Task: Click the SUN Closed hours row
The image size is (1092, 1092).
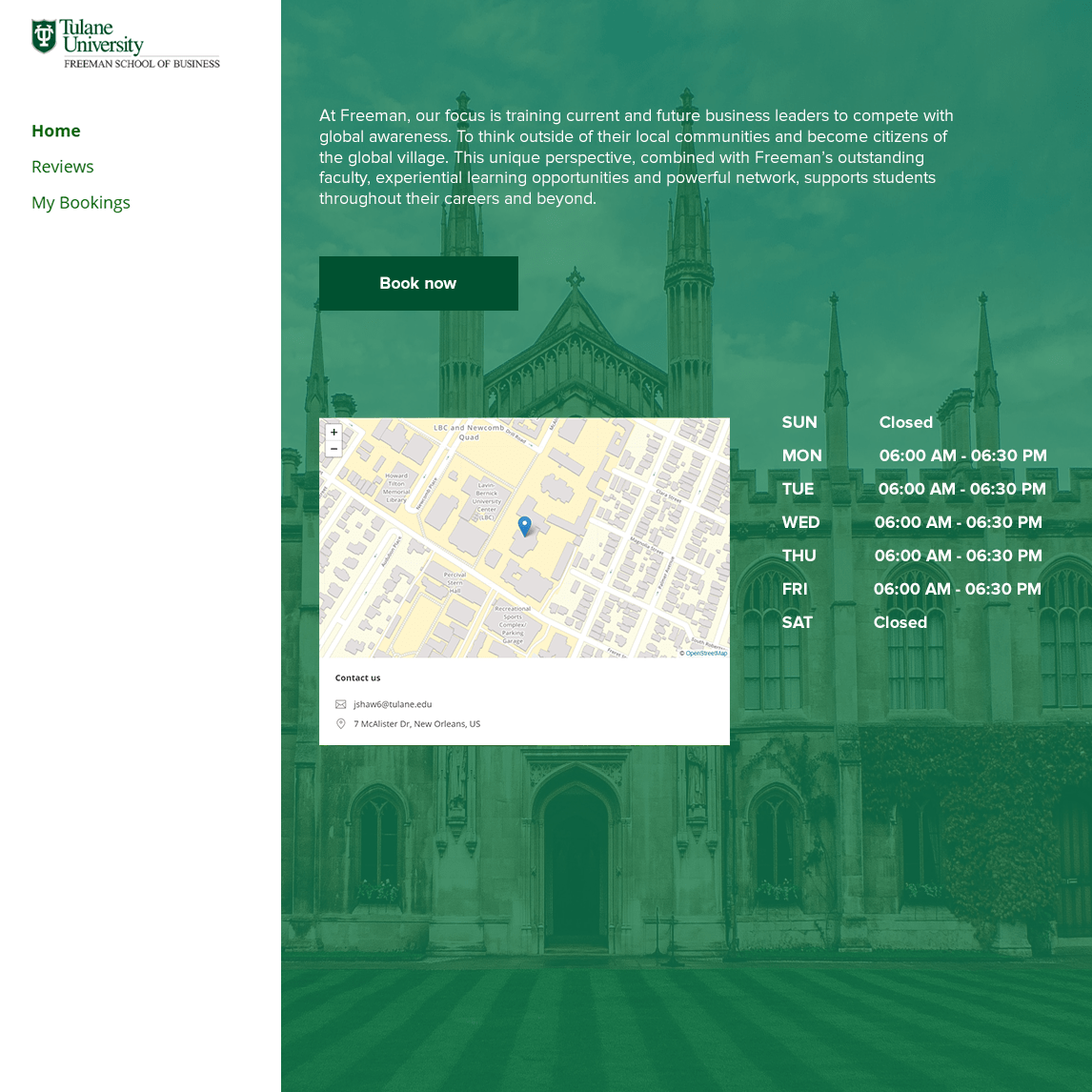Action: click(857, 422)
